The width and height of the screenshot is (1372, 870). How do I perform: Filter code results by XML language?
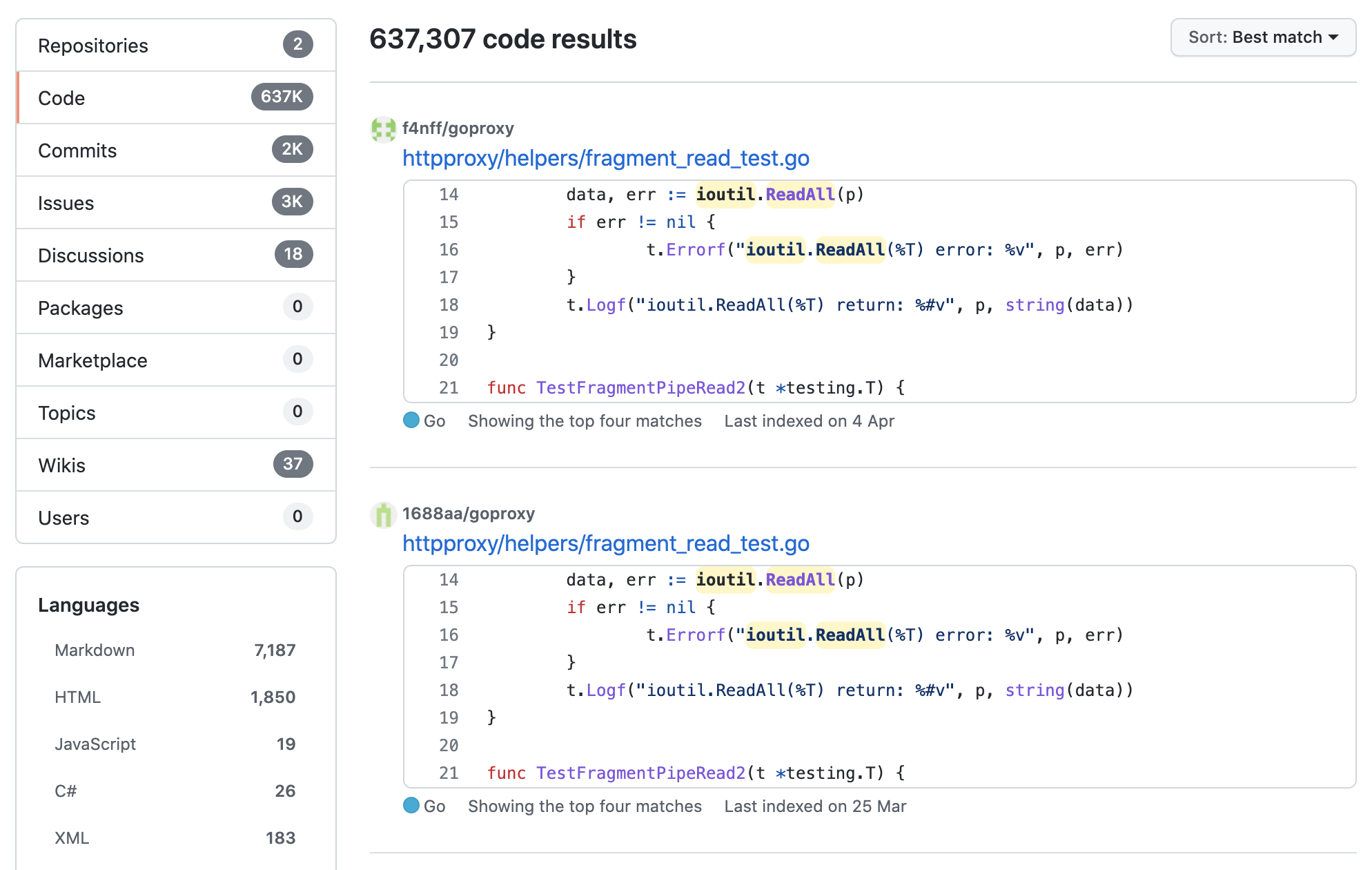point(72,838)
